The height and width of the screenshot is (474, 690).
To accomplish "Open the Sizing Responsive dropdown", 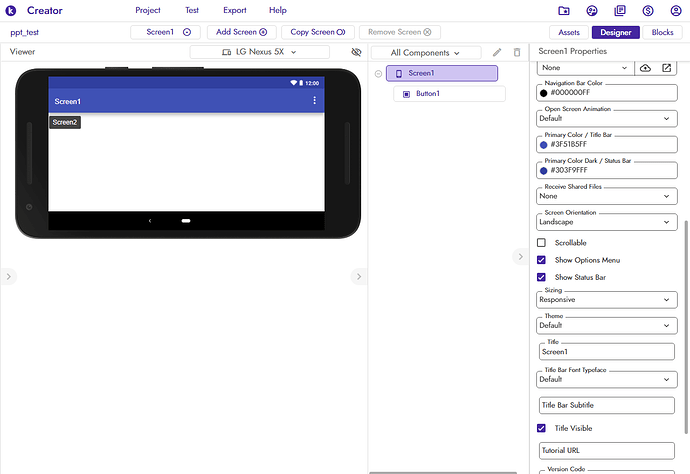I will click(x=606, y=300).
